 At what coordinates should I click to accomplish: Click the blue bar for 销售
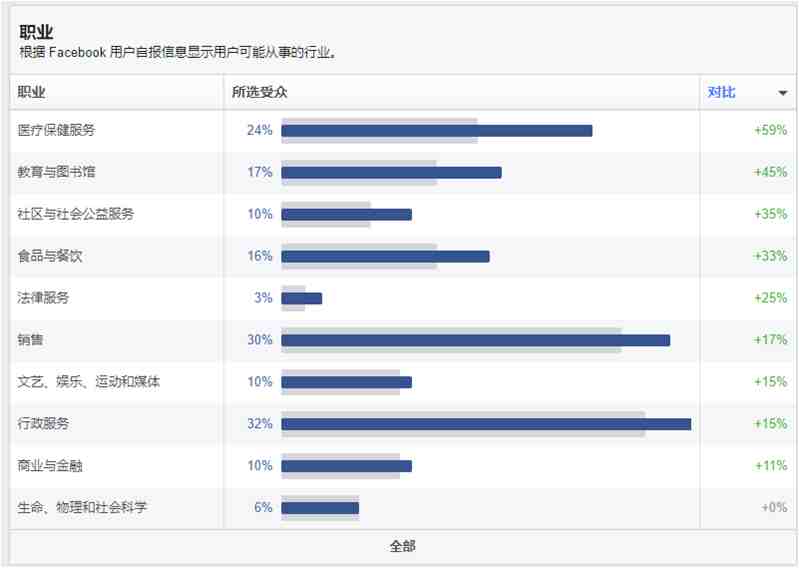(475, 340)
